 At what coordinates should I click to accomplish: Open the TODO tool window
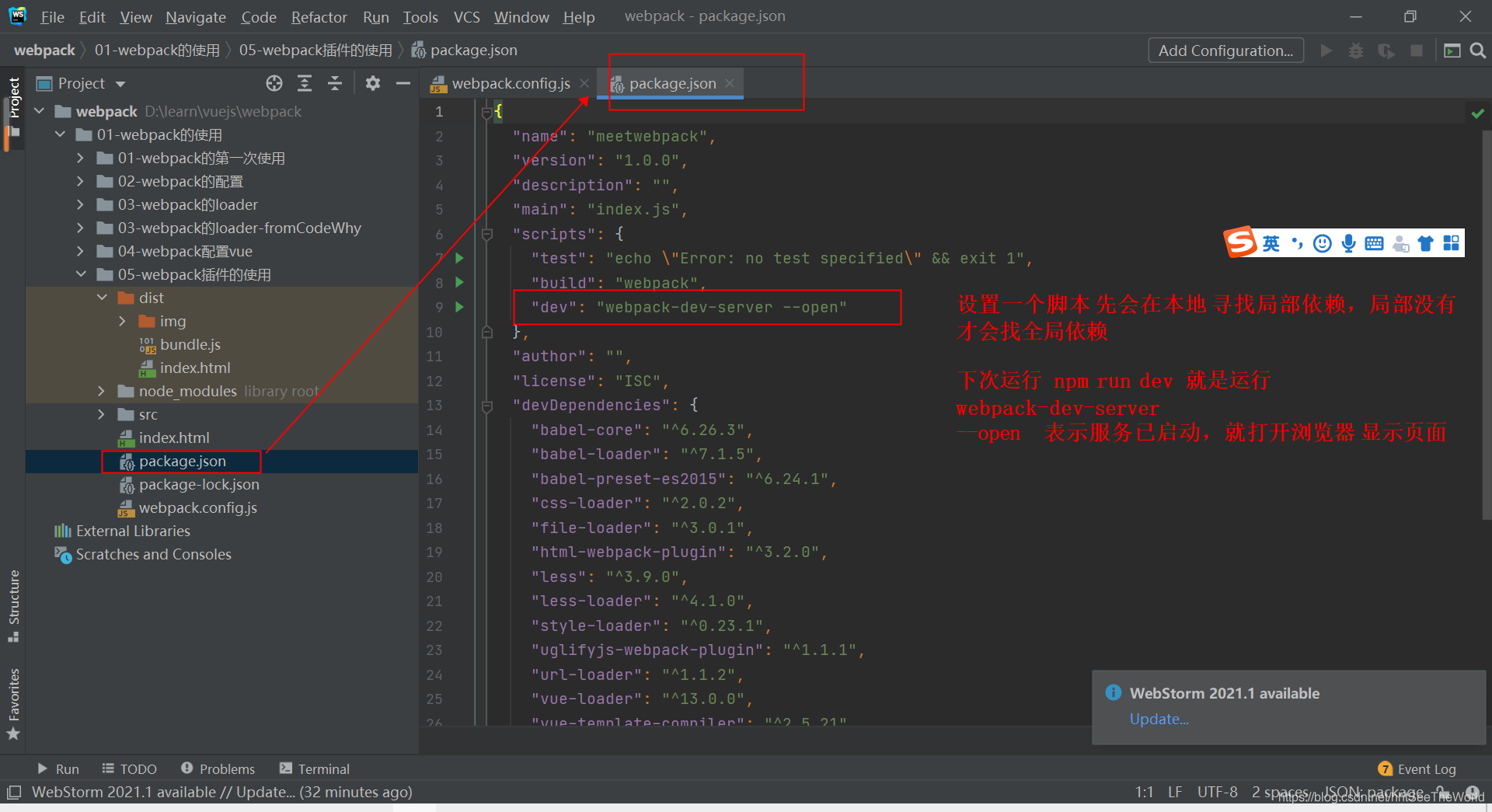pos(130,768)
